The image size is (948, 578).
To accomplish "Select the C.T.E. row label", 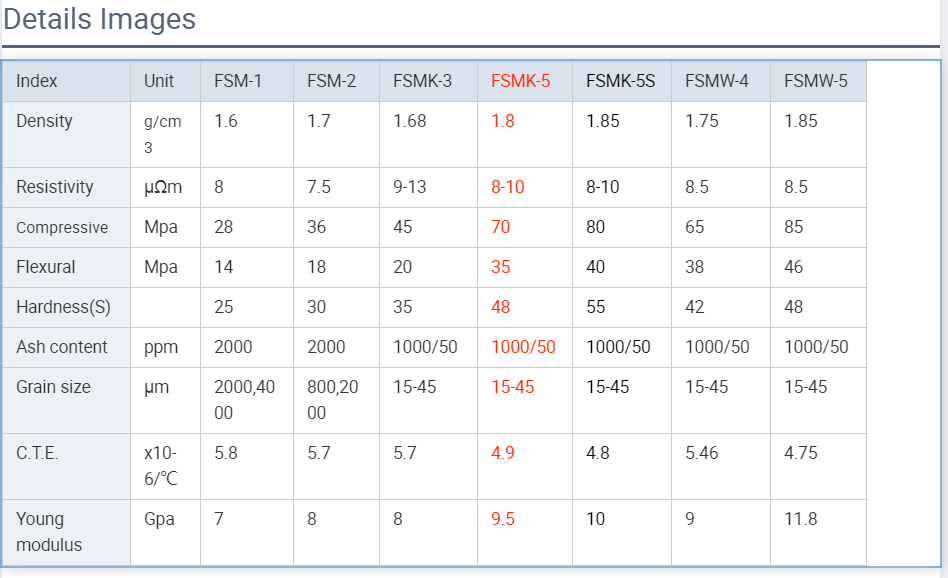I will [37, 453].
